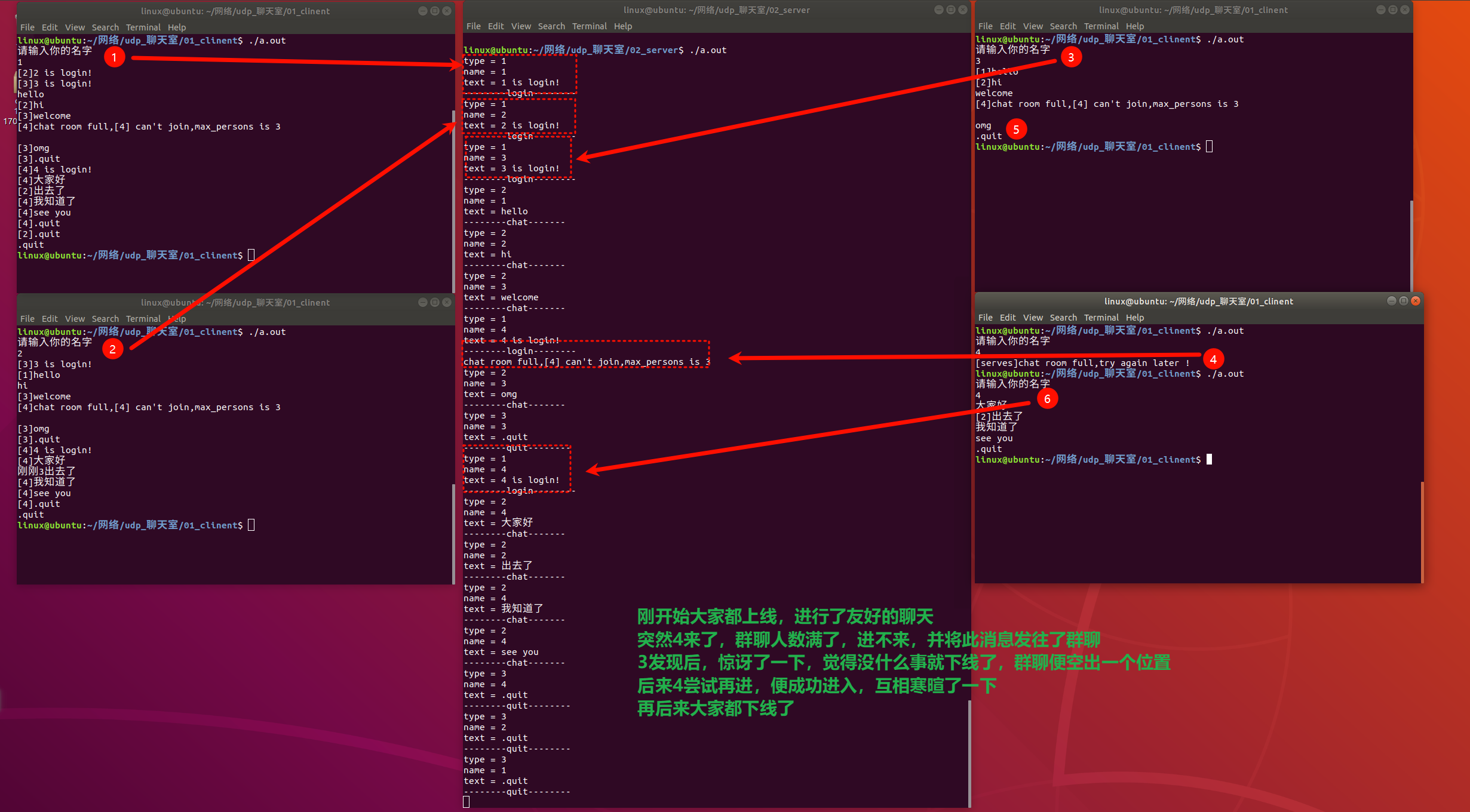Open Help menu in 02_server terminal
This screenshot has height=812, width=1470.
point(622,26)
